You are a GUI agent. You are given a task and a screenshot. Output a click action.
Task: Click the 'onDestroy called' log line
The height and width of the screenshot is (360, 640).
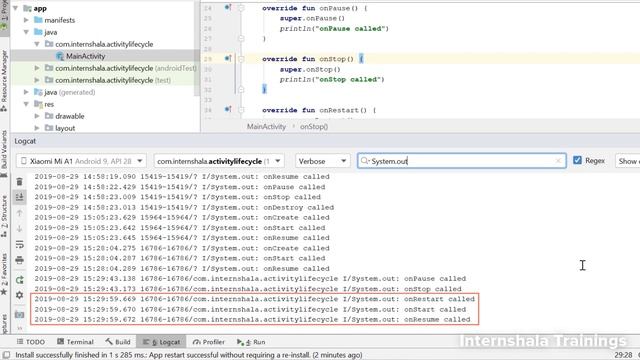(184, 207)
